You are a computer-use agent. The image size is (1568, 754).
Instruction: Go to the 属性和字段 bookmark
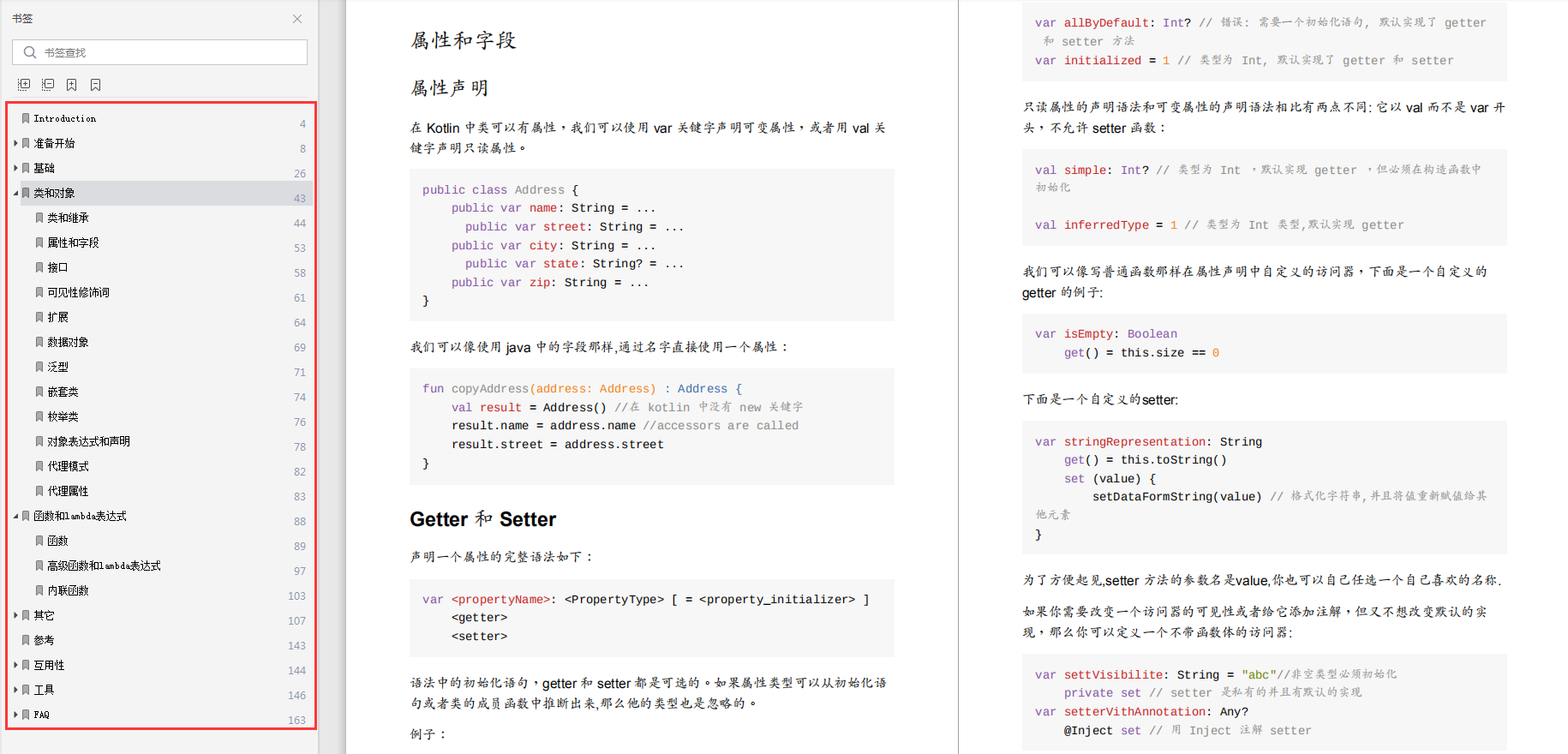pyautogui.click(x=74, y=242)
